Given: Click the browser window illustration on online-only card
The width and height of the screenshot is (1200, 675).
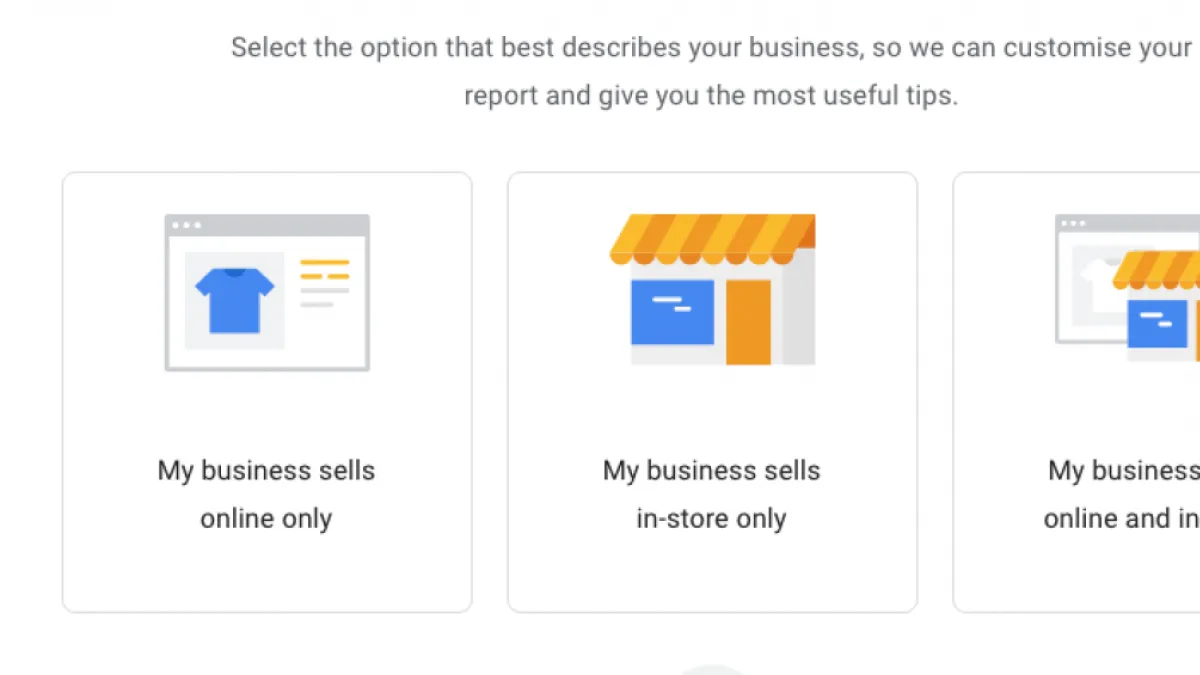Looking at the screenshot, I should (267, 293).
